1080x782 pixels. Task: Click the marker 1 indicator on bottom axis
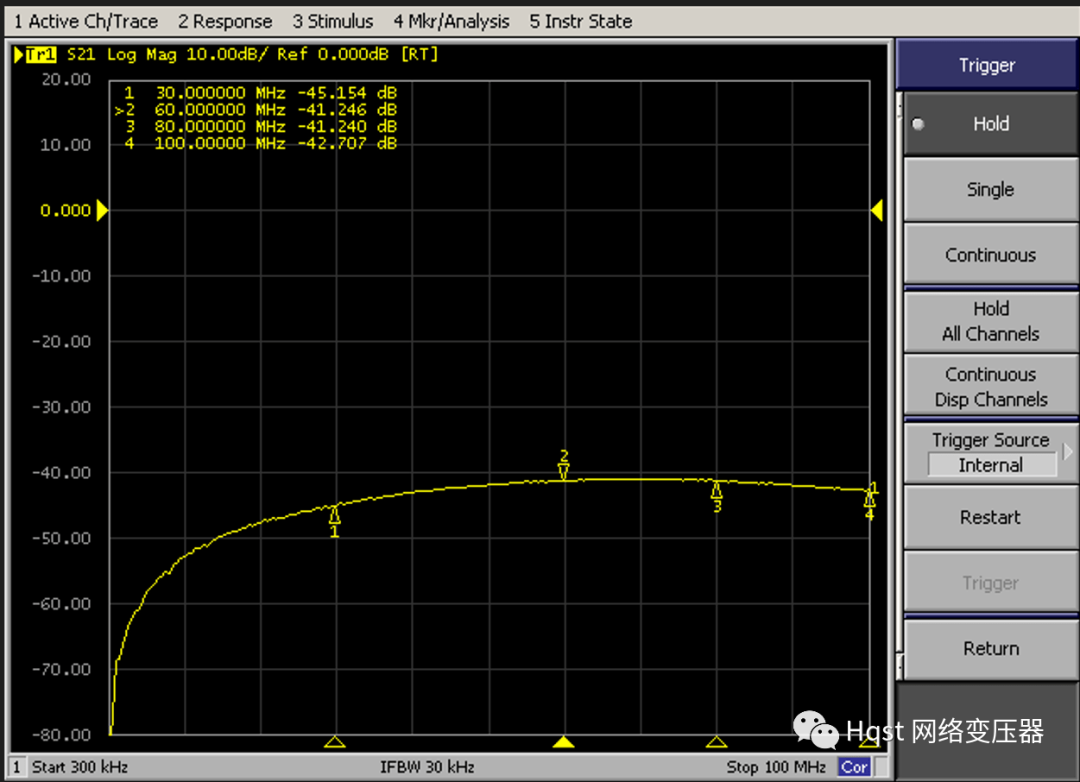335,742
